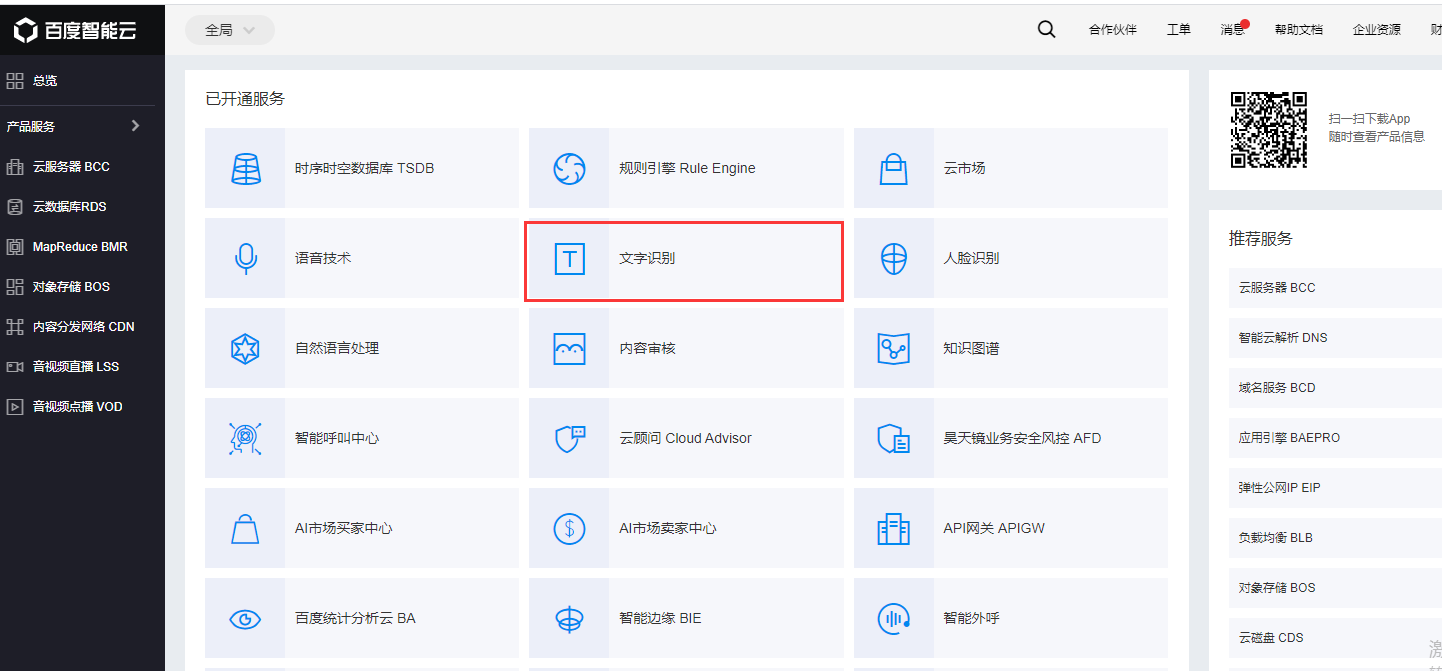Click the 昊天镜业务安全风控 AFD icon

[x=893, y=438]
